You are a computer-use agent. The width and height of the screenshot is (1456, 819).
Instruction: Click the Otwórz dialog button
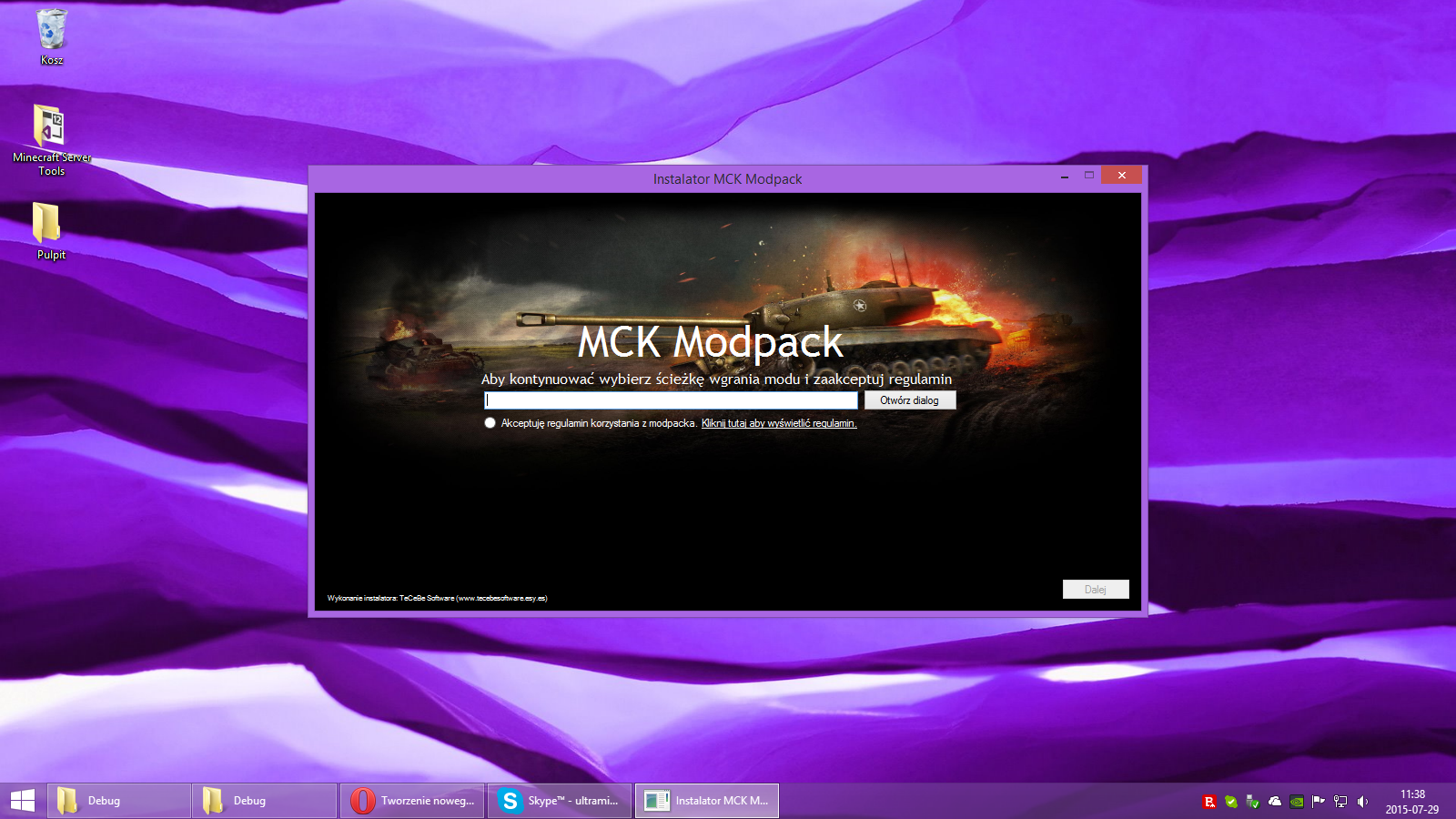click(x=910, y=400)
